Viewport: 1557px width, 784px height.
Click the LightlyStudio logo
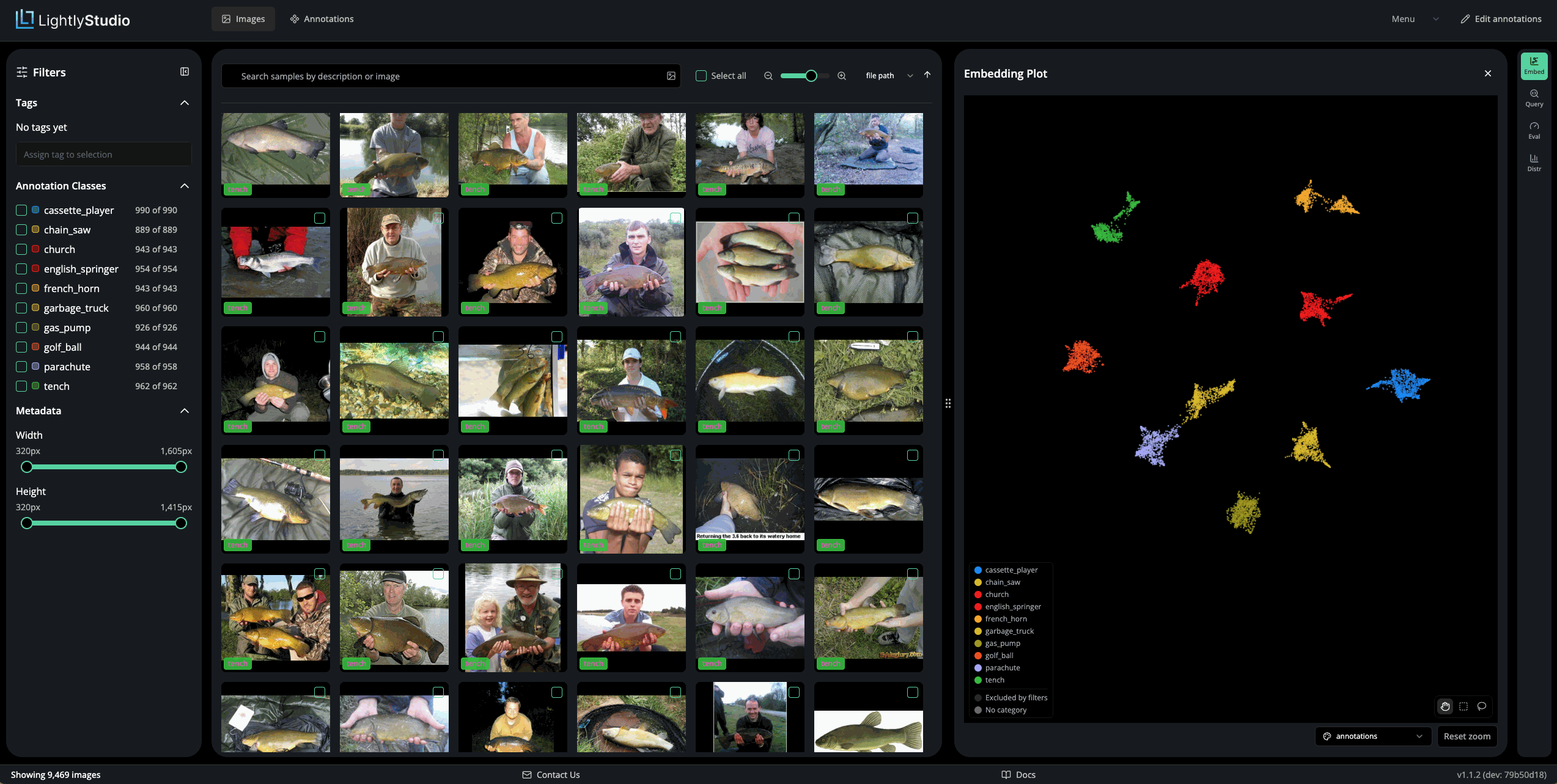click(73, 20)
